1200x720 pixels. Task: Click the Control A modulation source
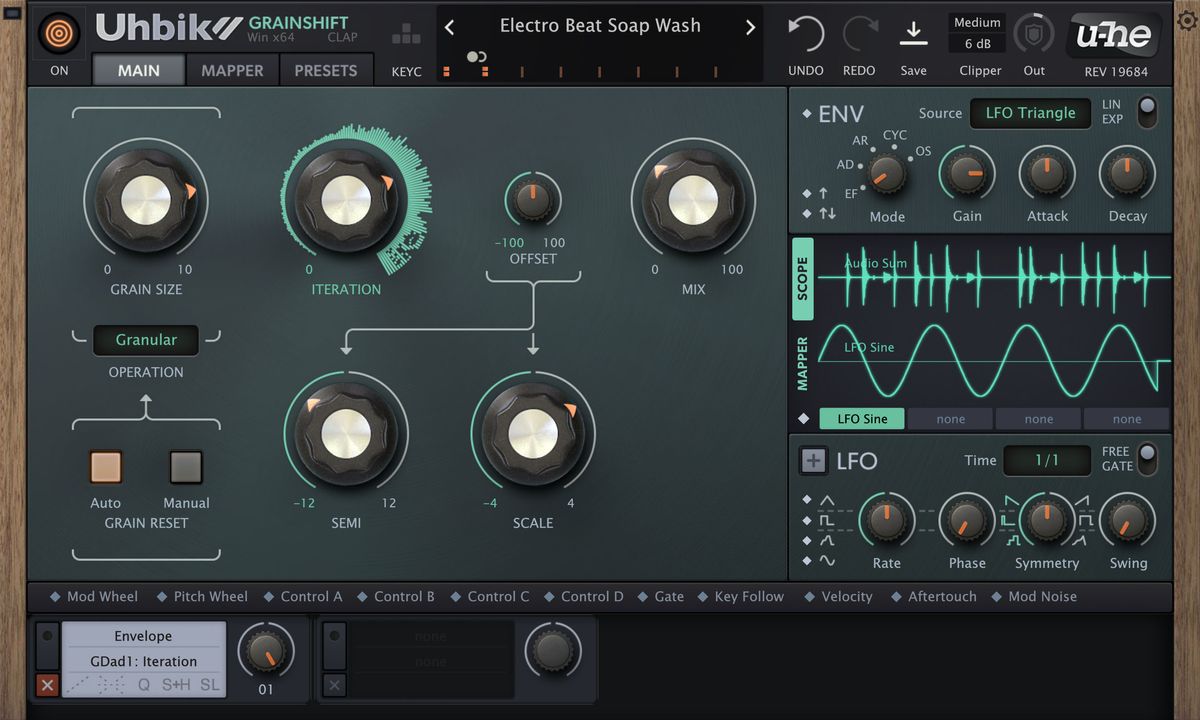[303, 597]
